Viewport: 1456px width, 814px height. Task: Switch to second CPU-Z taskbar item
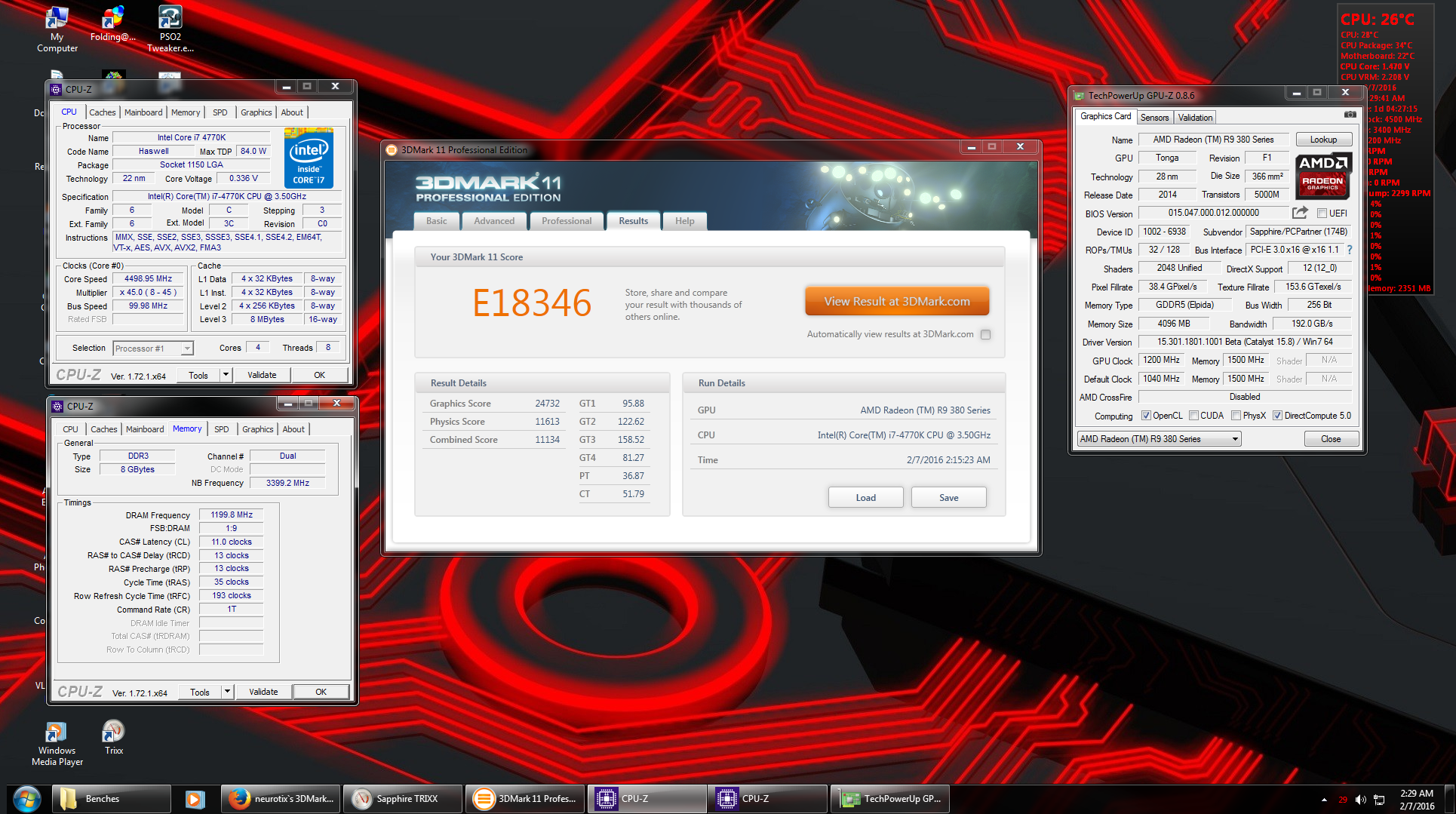[x=768, y=799]
